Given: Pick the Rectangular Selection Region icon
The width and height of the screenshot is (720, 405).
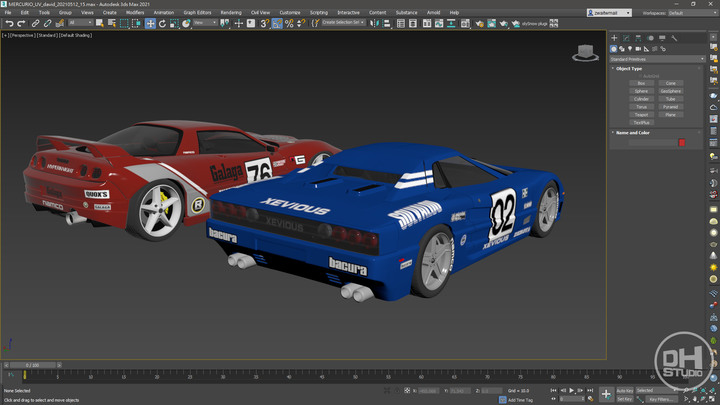Looking at the screenshot, I should 124,23.
